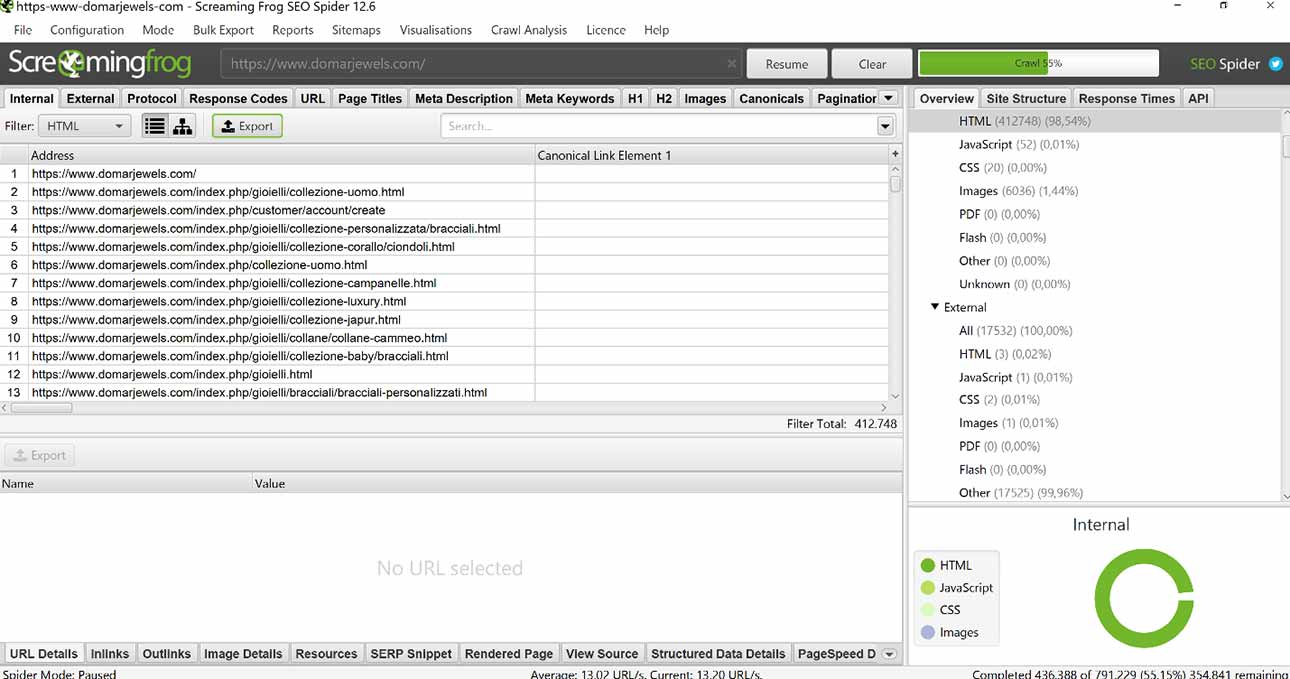Viewport: 1290px width, 679px height.
Task: Click the plus icon above results table
Action: click(x=895, y=154)
